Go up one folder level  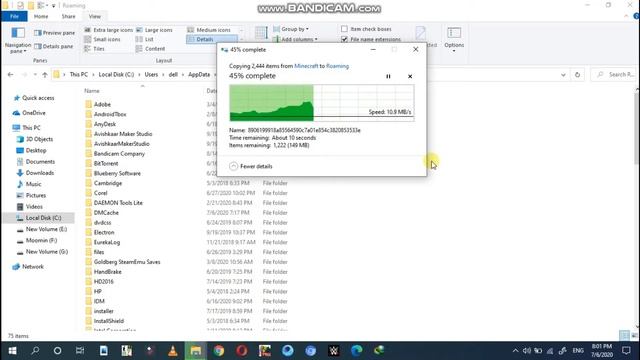tap(45, 75)
